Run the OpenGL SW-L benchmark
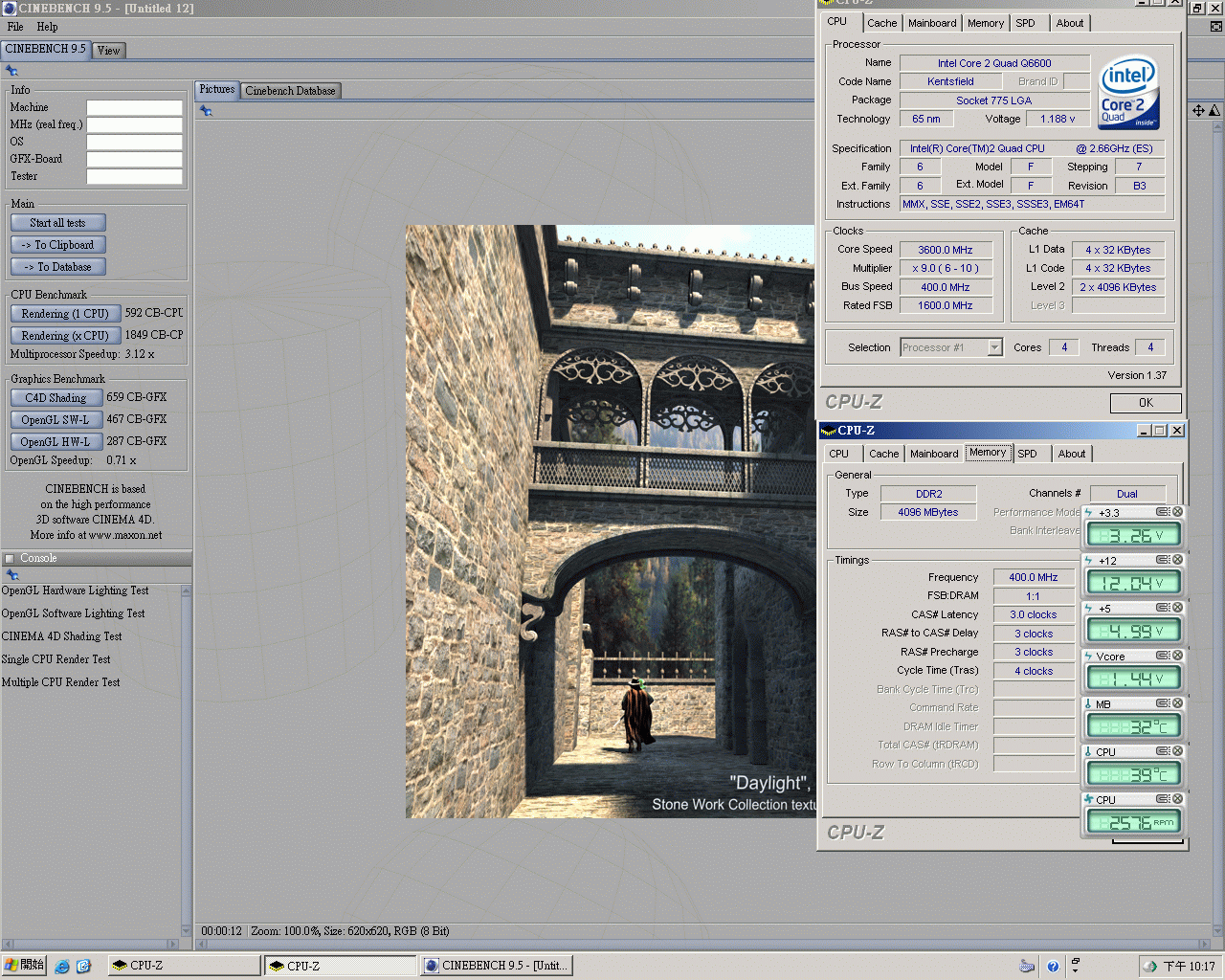 (x=56, y=420)
